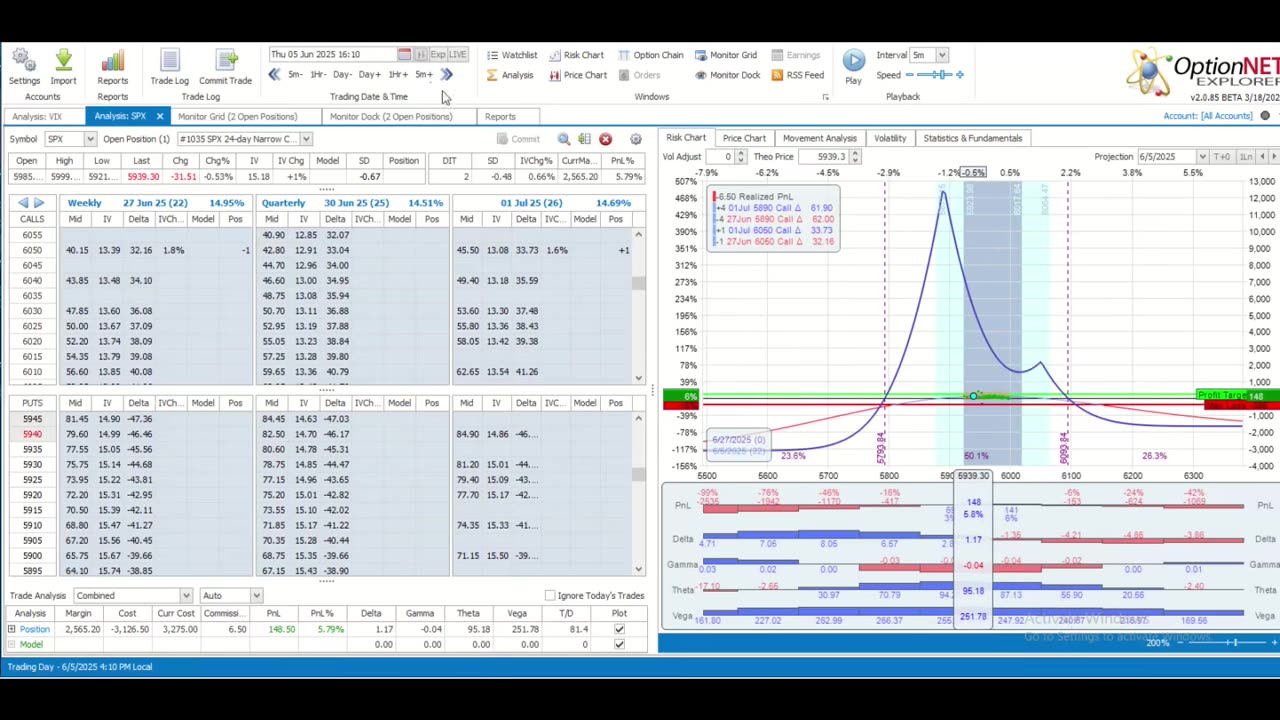Open the Symbol SPX dropdown
Viewport: 1280px width, 720px height.
89,139
